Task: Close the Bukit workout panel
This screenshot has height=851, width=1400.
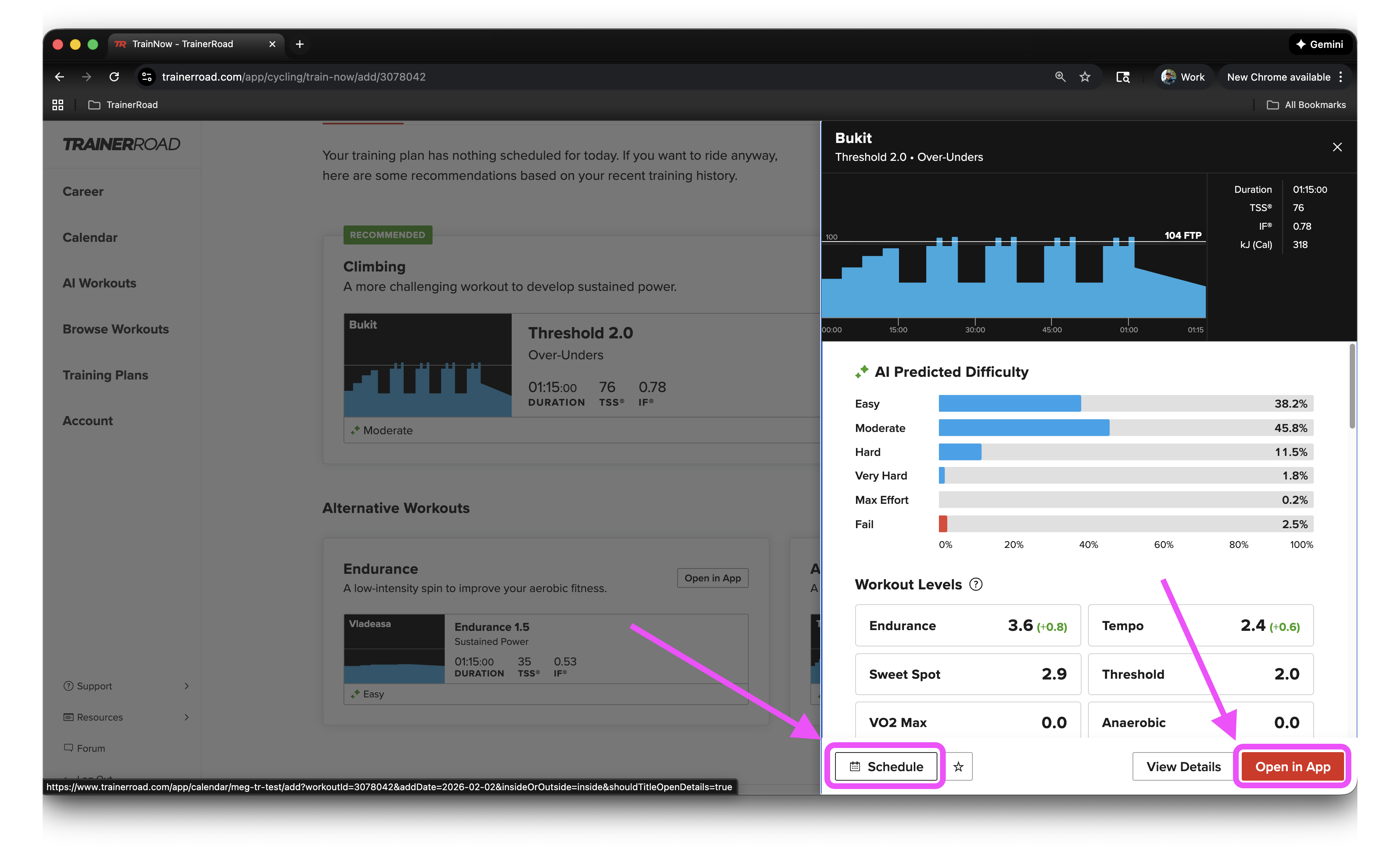Action: click(1337, 147)
